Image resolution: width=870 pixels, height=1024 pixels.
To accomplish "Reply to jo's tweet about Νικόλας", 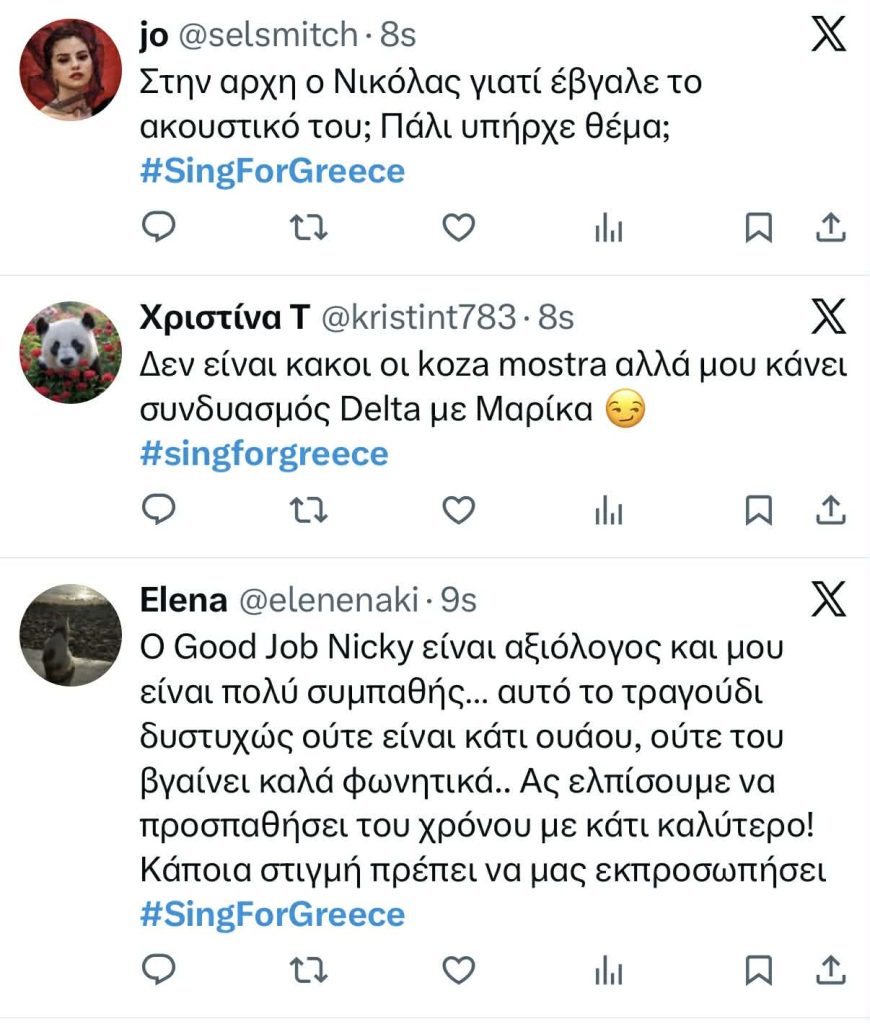I will coord(158,229).
